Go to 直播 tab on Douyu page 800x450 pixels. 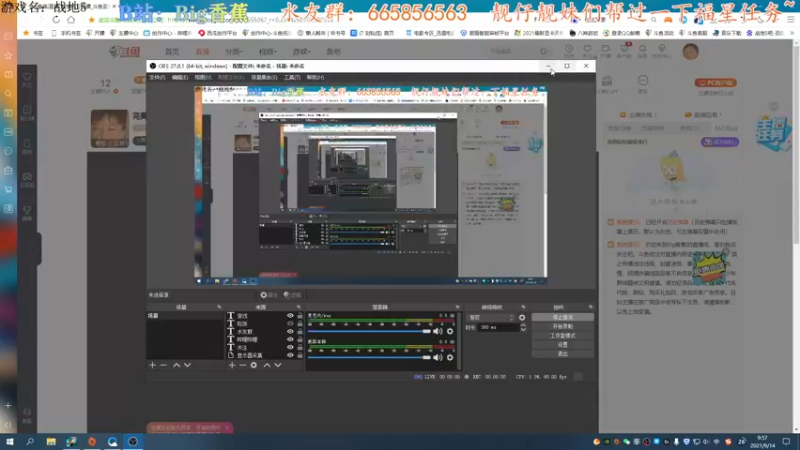(202, 52)
